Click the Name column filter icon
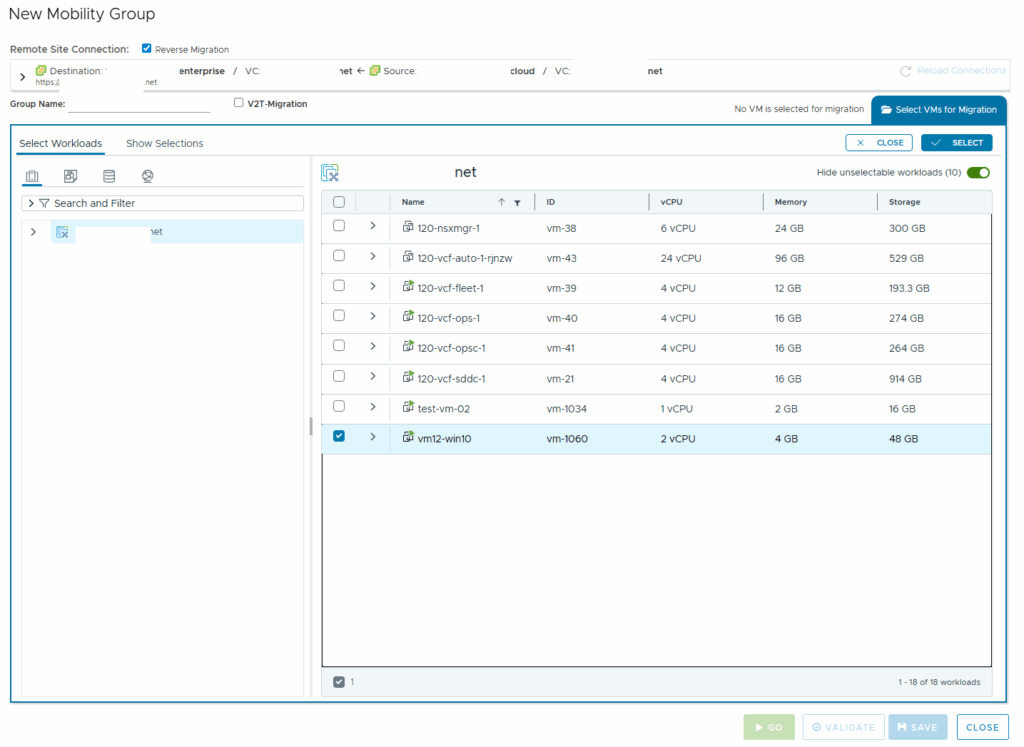The height and width of the screenshot is (747, 1024). [x=517, y=202]
